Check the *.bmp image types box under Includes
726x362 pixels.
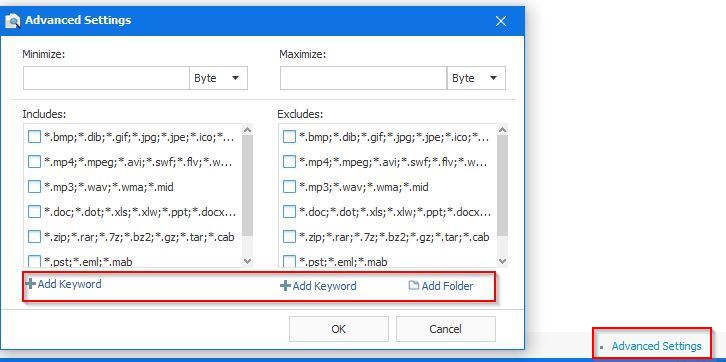(34, 137)
